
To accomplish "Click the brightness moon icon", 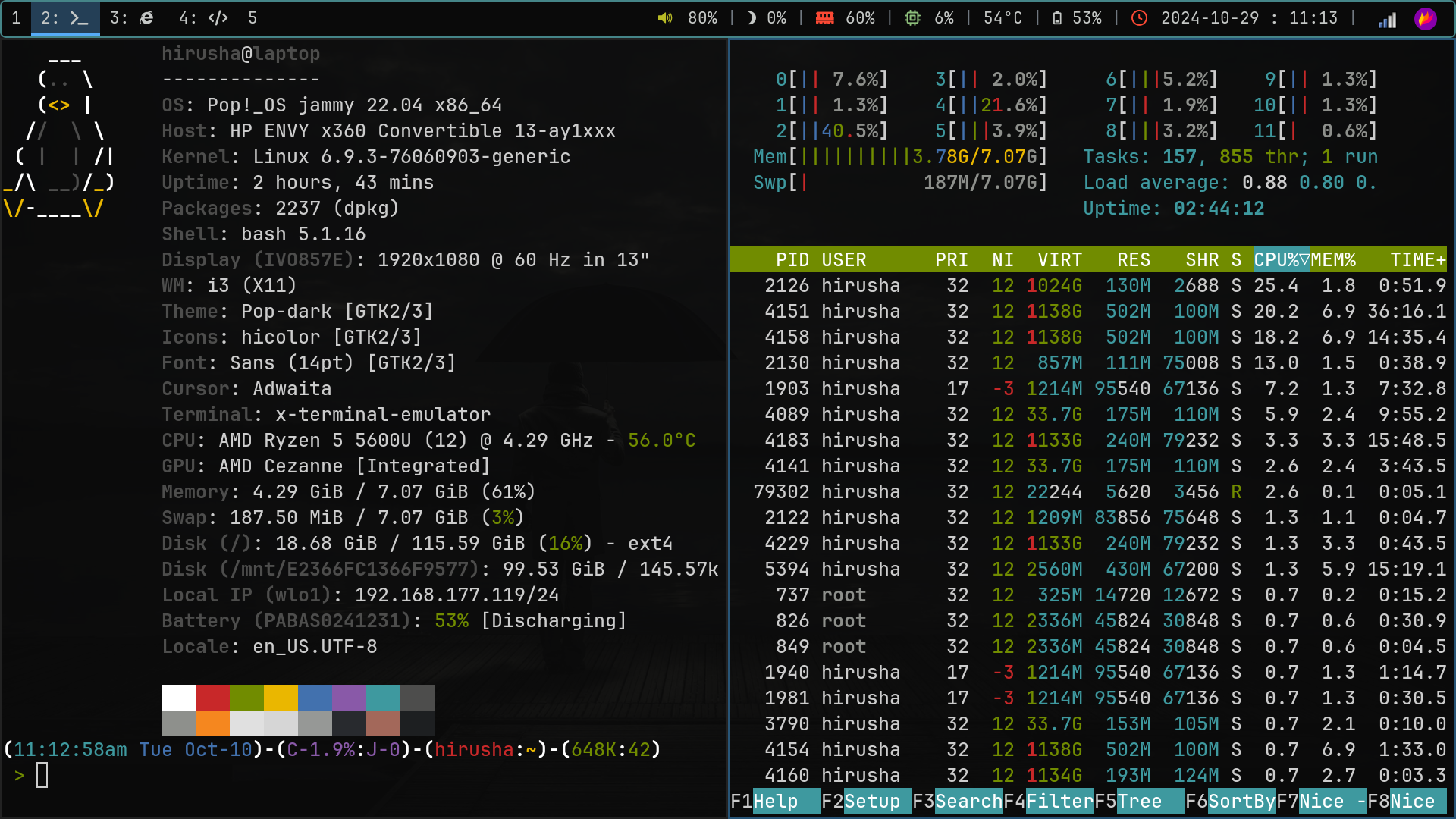I will point(751,18).
